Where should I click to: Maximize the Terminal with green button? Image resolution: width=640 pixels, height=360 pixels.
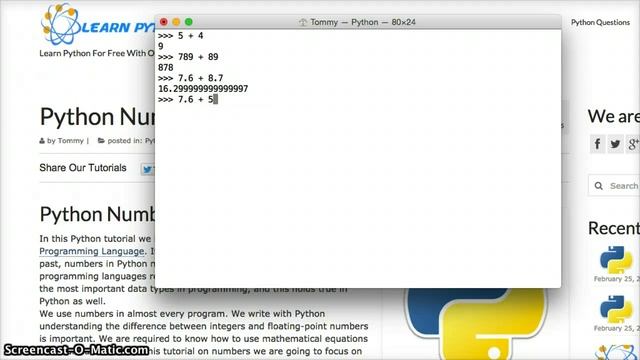pos(189,22)
